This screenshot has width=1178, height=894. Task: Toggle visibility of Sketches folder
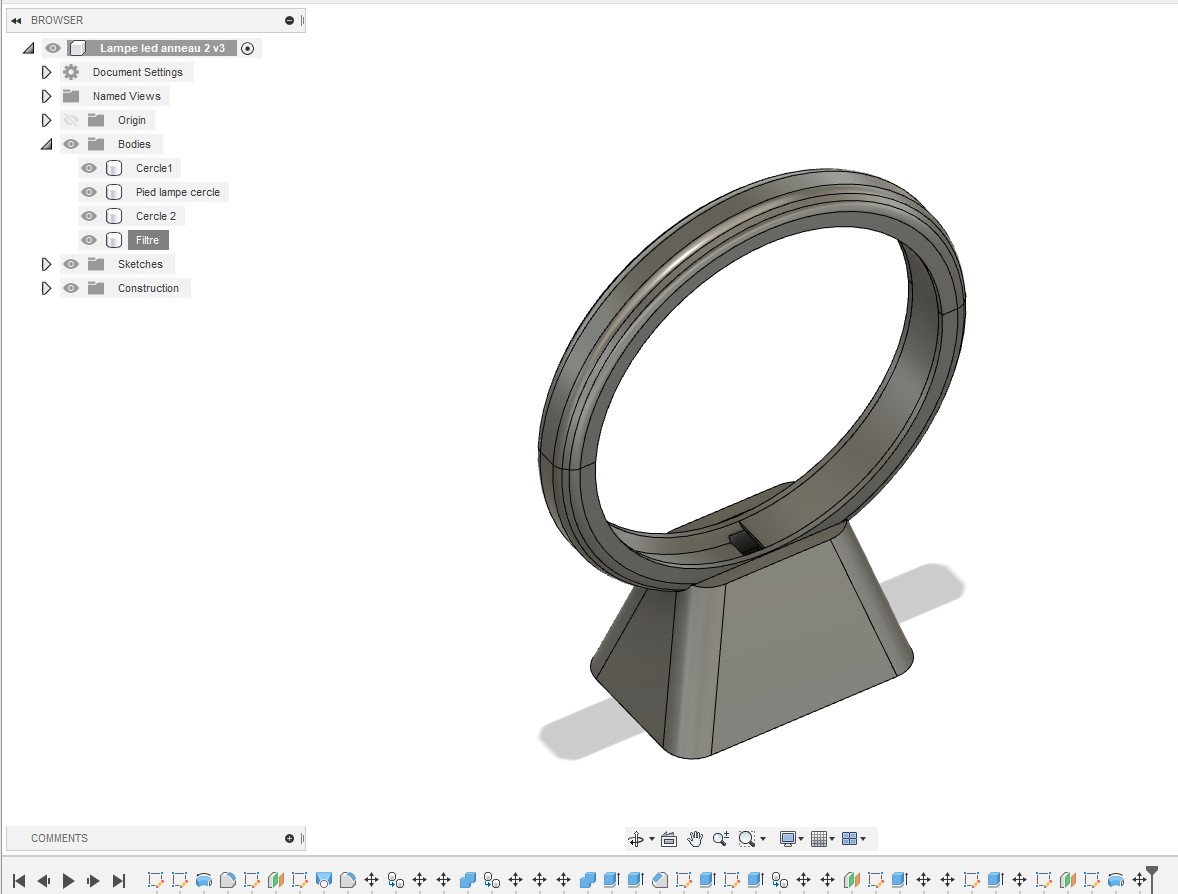(x=71, y=264)
